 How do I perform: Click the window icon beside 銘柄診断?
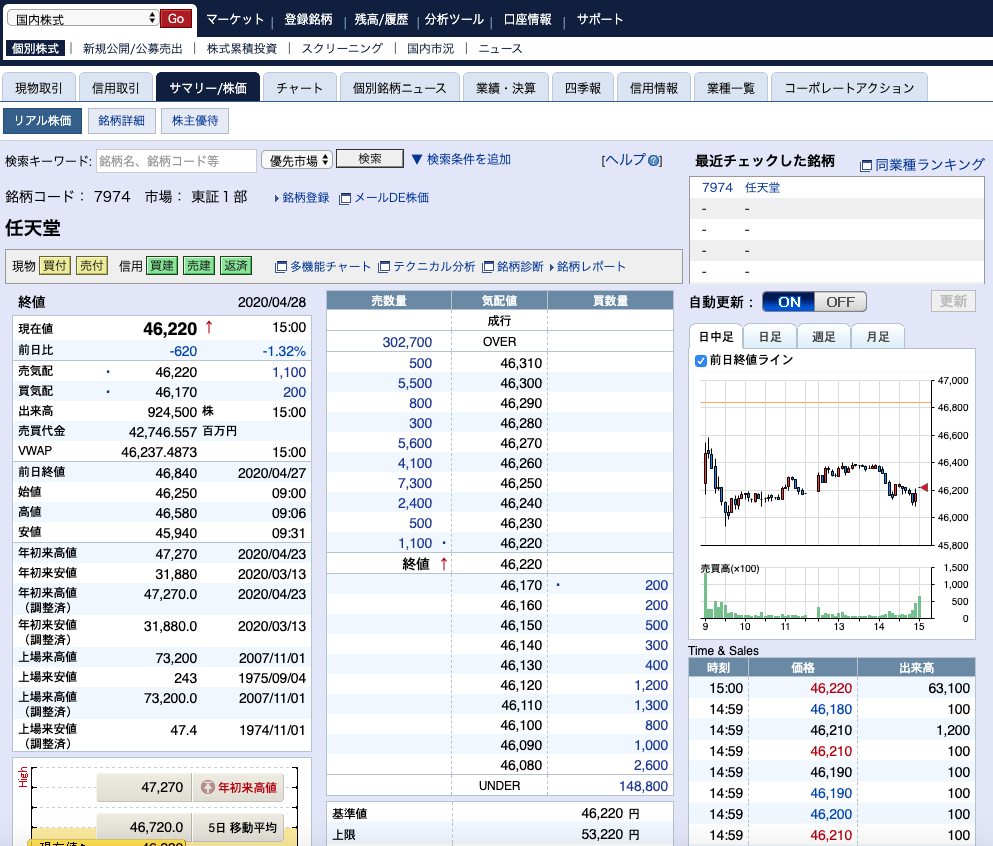(x=488, y=267)
